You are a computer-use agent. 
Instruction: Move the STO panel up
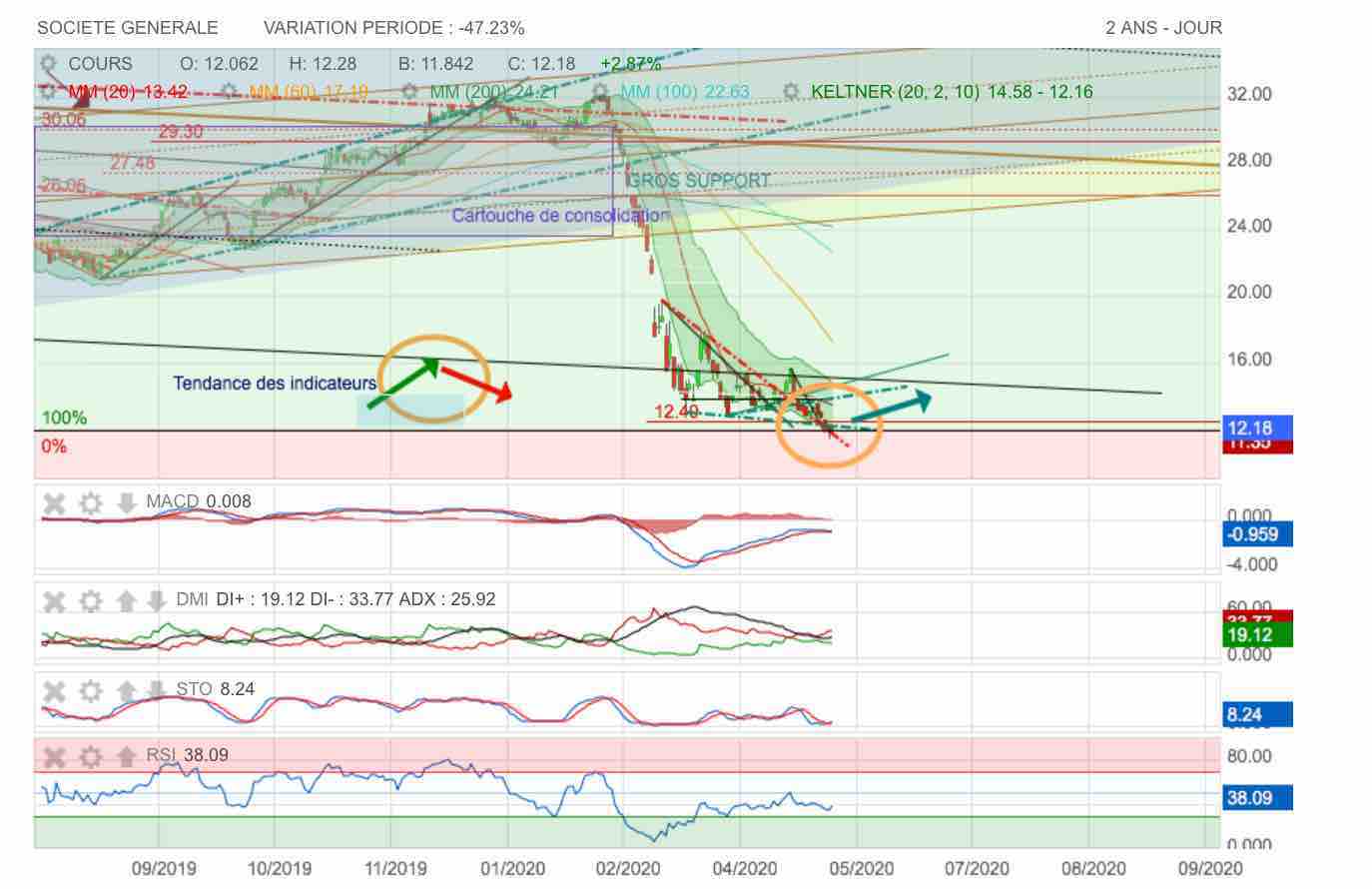tap(126, 690)
